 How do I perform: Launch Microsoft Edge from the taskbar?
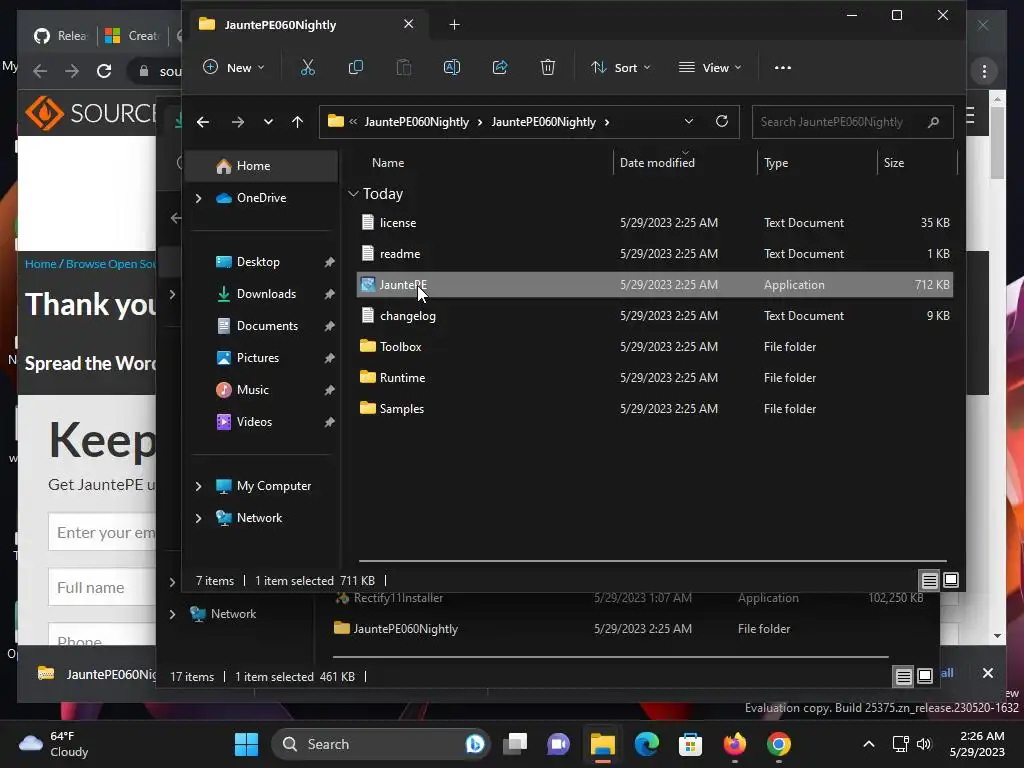[x=647, y=744]
